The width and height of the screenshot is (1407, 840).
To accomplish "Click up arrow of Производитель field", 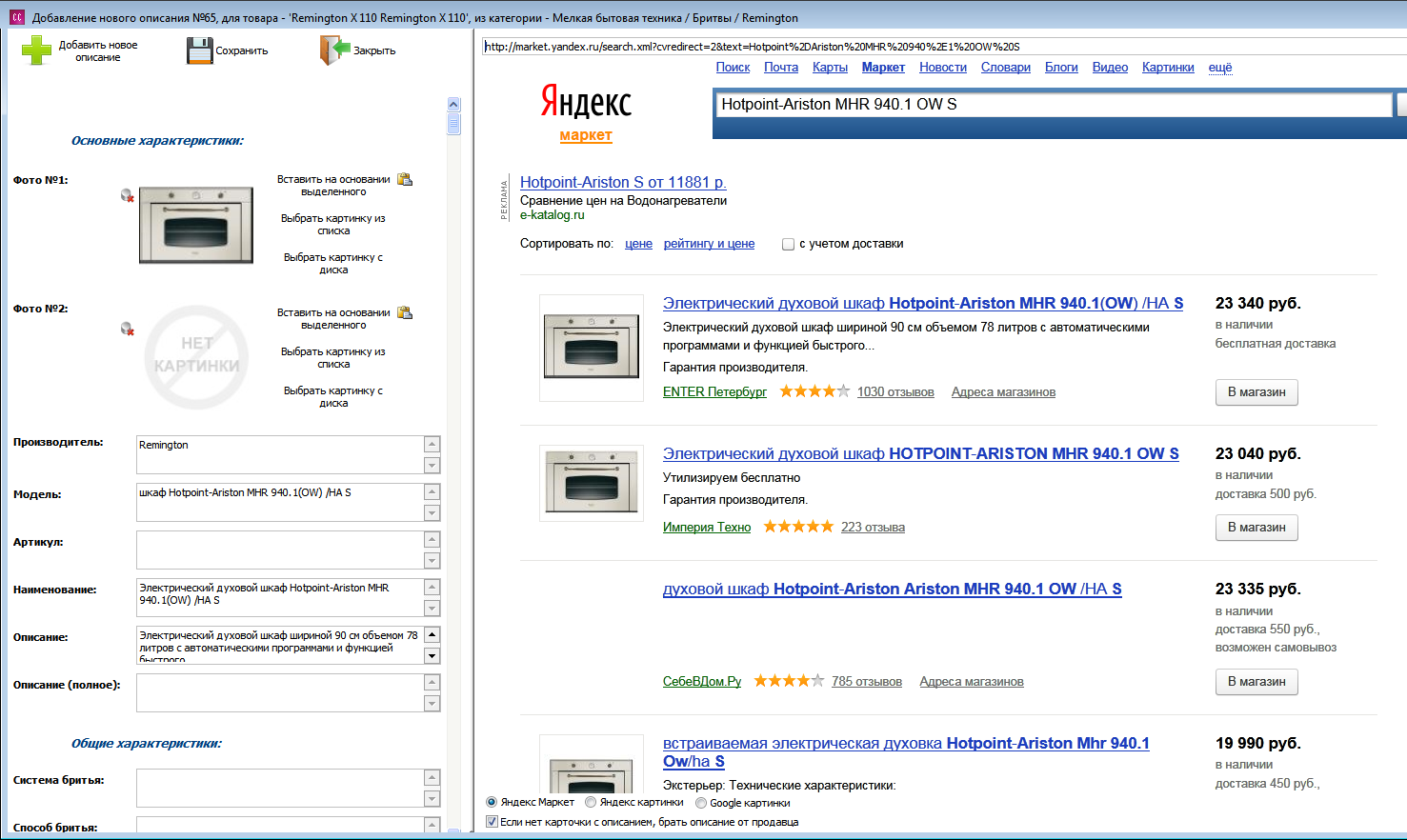I will coord(432,445).
